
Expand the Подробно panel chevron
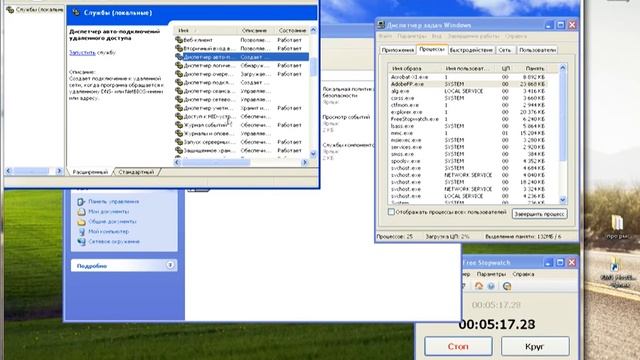click(x=170, y=265)
